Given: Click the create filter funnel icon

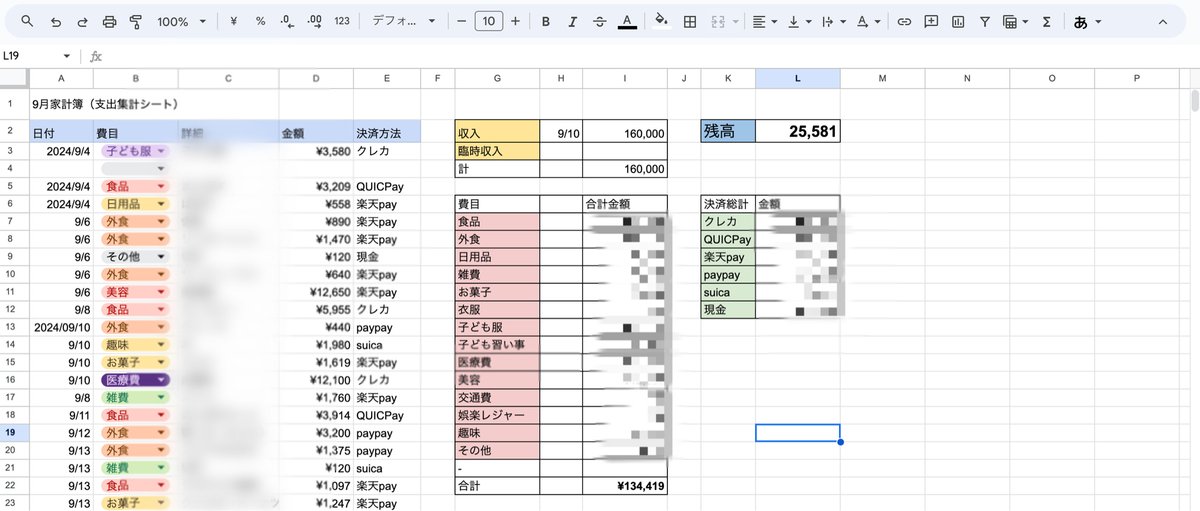Looking at the screenshot, I should point(985,21).
